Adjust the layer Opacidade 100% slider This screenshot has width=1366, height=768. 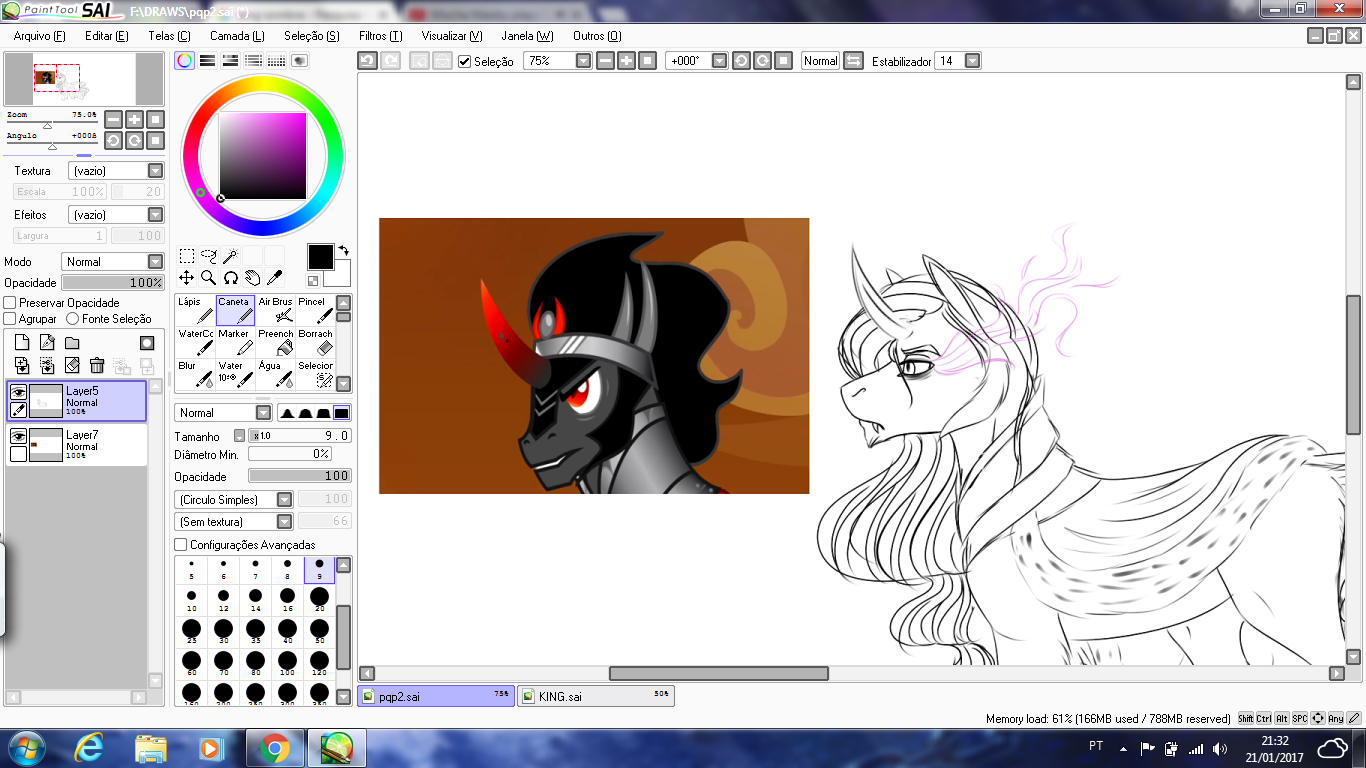(112, 283)
